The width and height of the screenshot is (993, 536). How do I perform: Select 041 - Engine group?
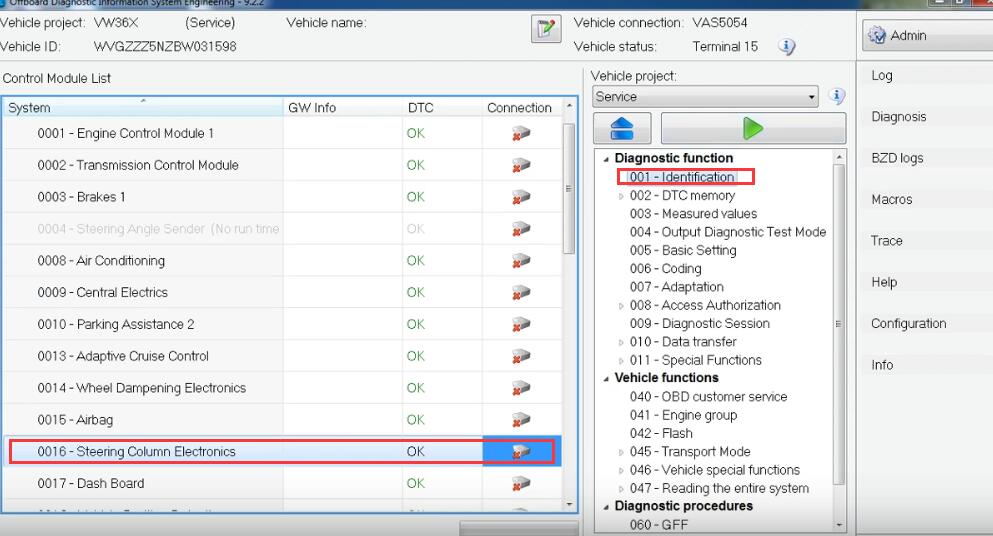[x=683, y=416]
